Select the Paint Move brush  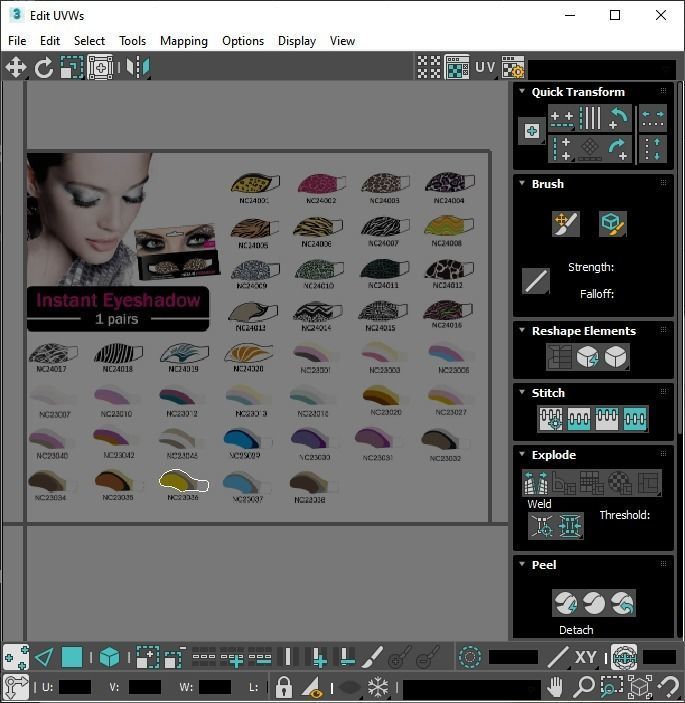(x=565, y=224)
